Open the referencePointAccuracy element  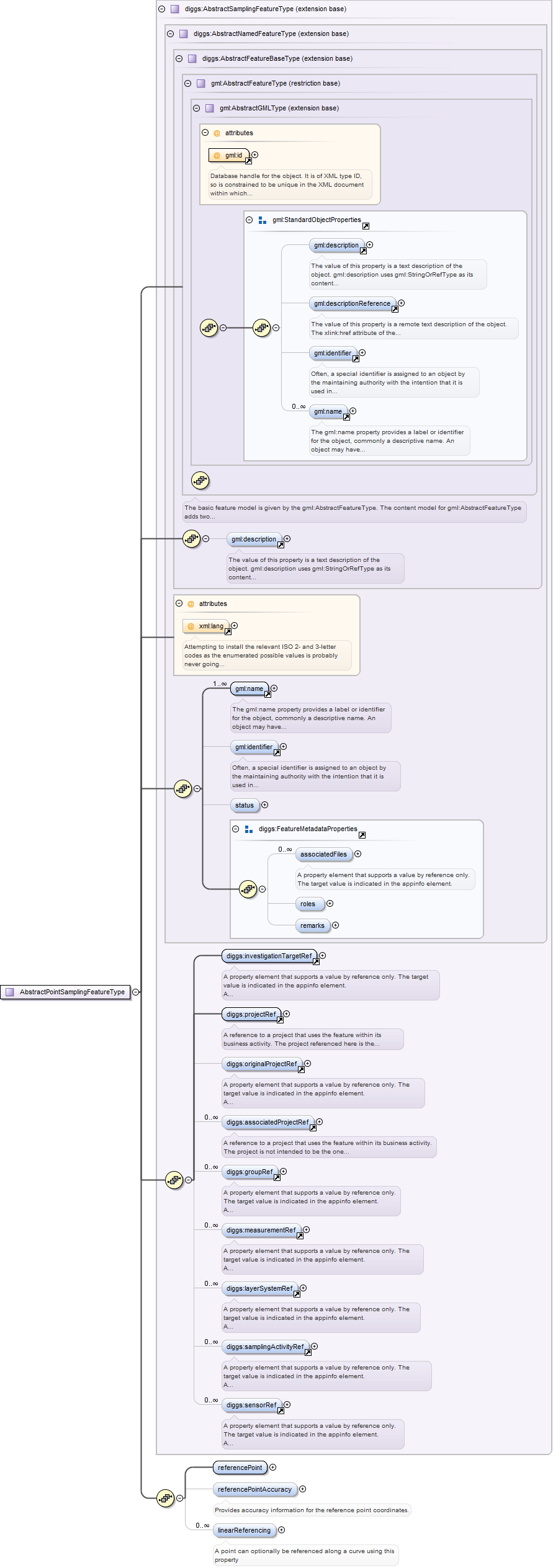pos(254,1489)
